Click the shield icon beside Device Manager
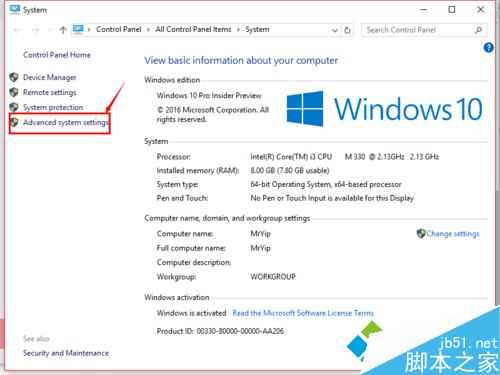Image resolution: width=500 pixels, height=375 pixels. pyautogui.click(x=14, y=77)
